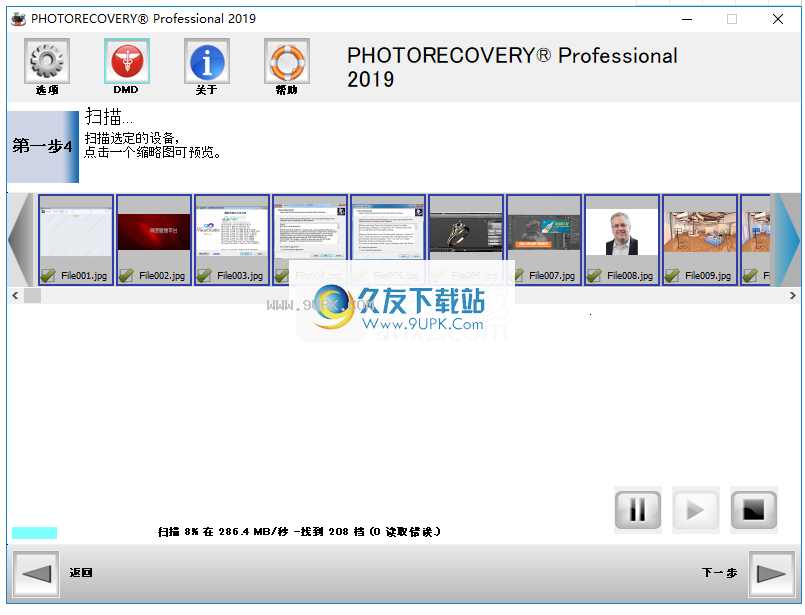The image size is (805, 615).
Task: Click the scan status text line
Action: click(299, 532)
